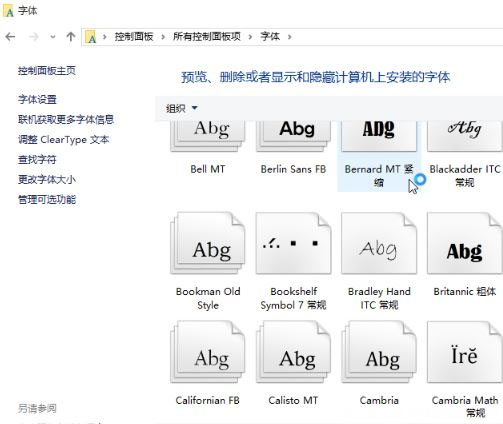Open 控制面板主页 link

click(x=47, y=71)
